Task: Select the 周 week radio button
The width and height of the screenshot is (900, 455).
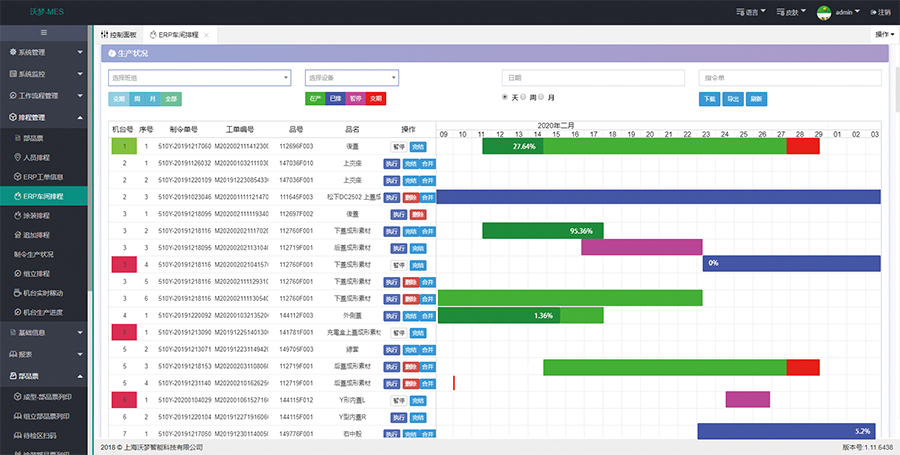Action: tap(523, 97)
